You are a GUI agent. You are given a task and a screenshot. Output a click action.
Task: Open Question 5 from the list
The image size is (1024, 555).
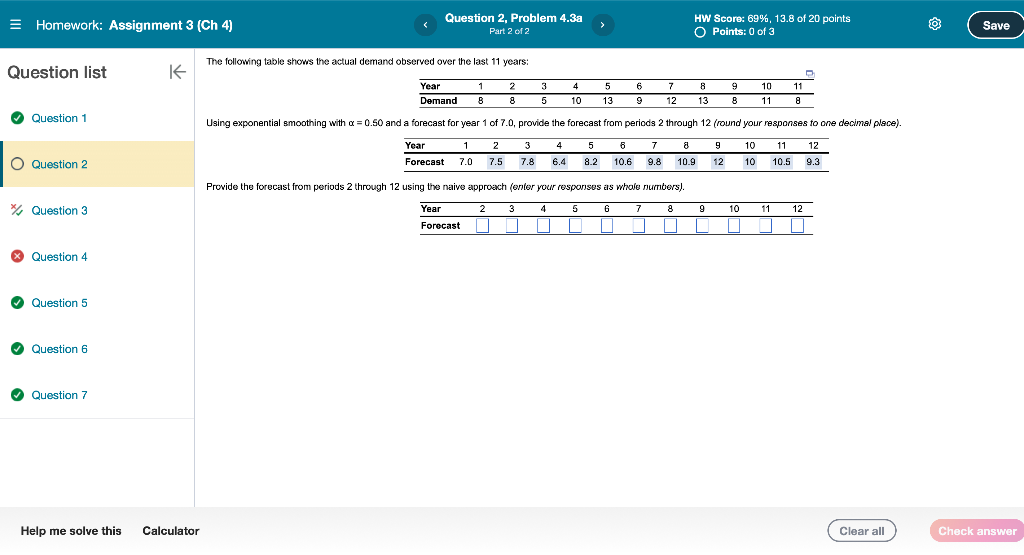click(x=59, y=303)
